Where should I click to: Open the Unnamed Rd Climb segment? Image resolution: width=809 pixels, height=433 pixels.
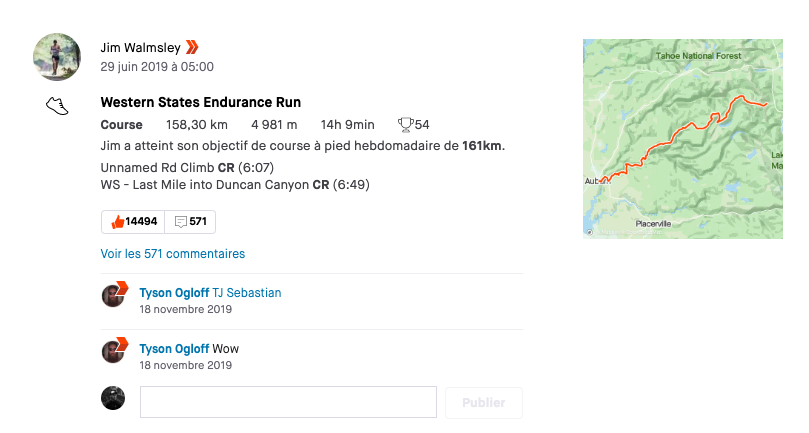pos(158,168)
